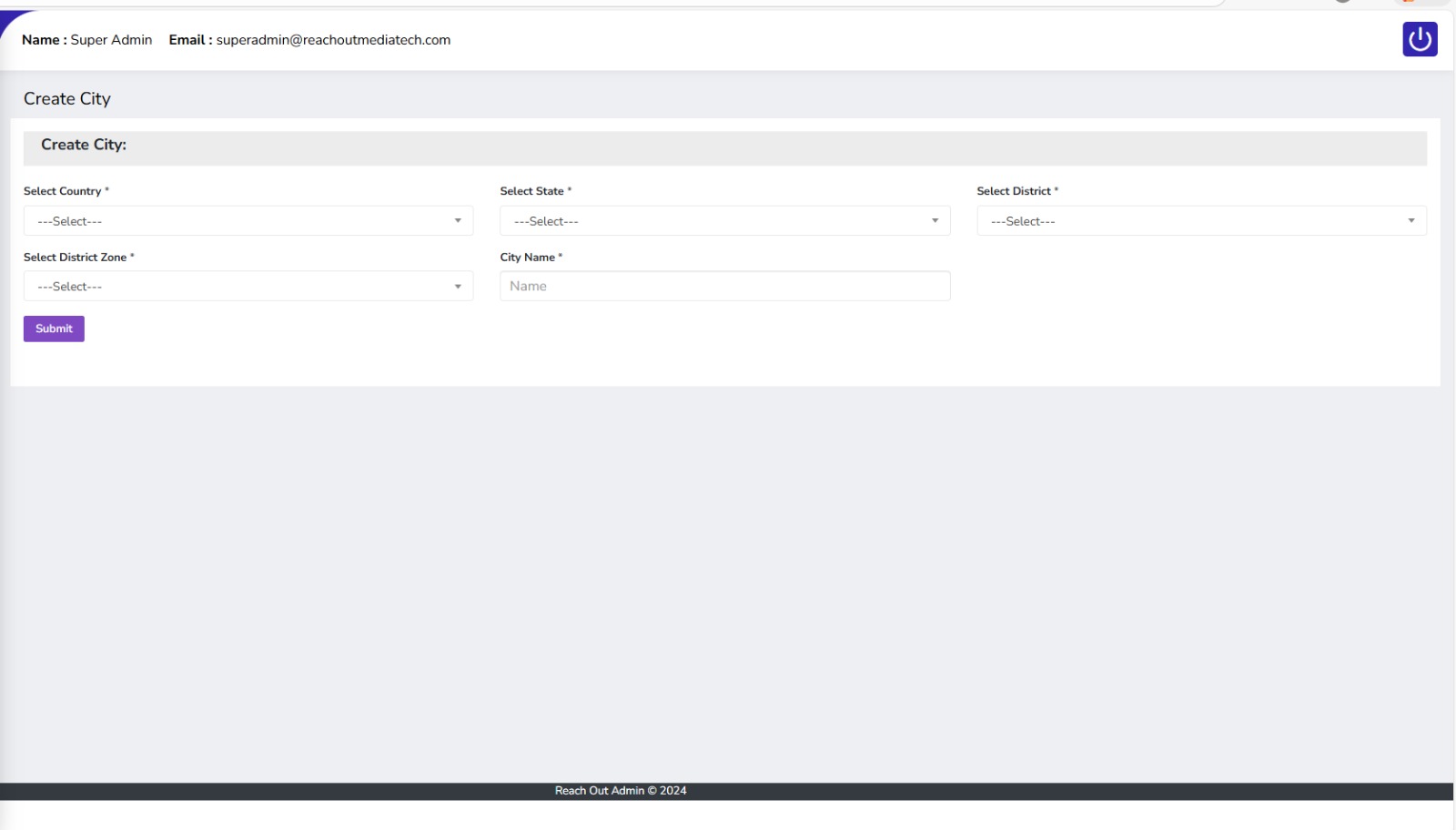The height and width of the screenshot is (830, 1456).
Task: Click the Create City page title
Action: pyautogui.click(x=67, y=98)
